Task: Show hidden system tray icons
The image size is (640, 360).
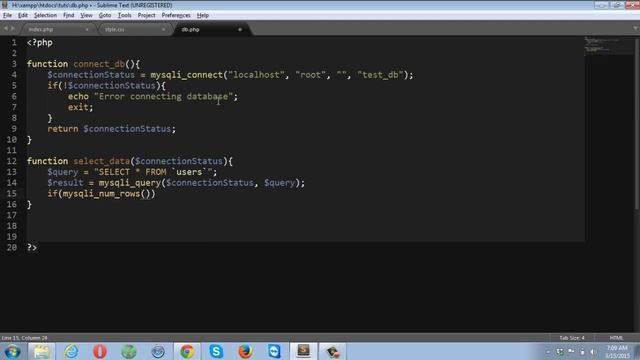Action: 548,352
